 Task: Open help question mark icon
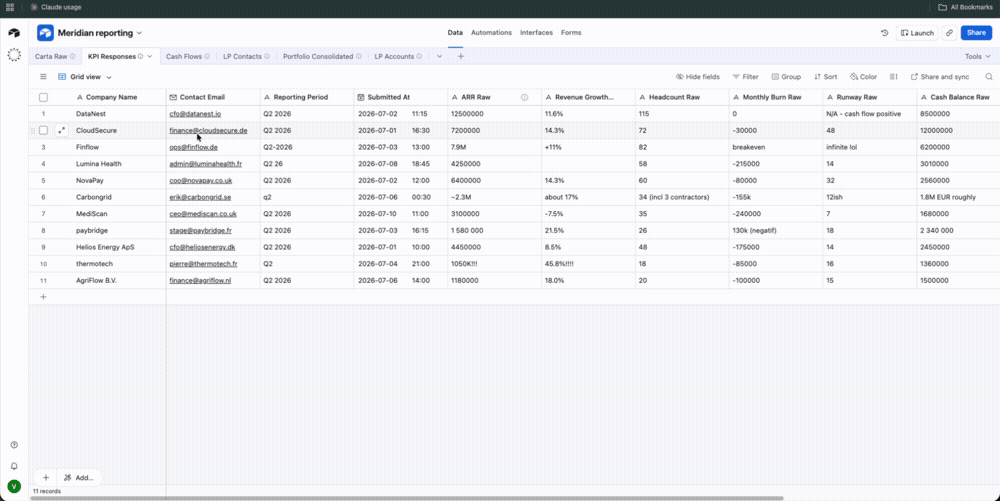tap(14, 445)
